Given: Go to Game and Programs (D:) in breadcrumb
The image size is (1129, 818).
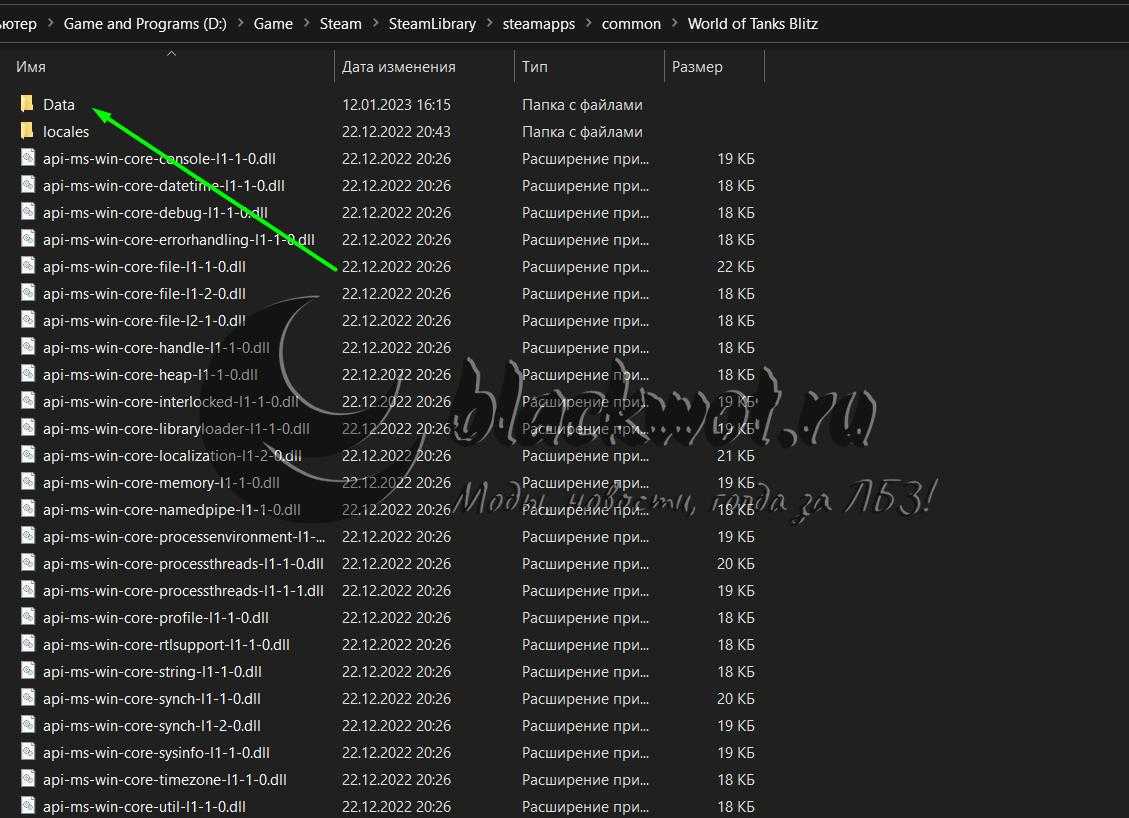Looking at the screenshot, I should 145,24.
